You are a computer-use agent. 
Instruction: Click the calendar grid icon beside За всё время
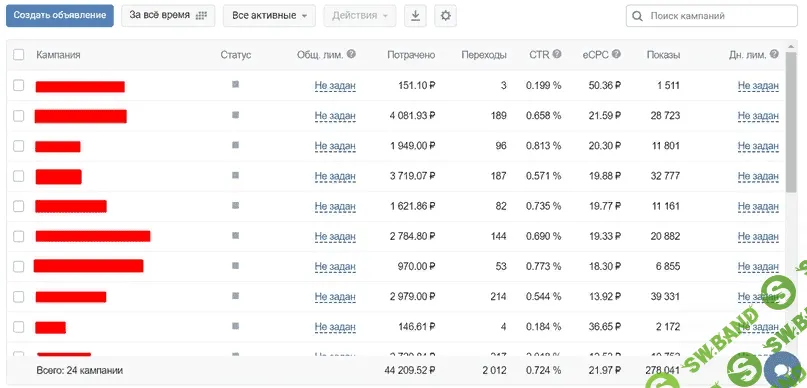coord(201,16)
